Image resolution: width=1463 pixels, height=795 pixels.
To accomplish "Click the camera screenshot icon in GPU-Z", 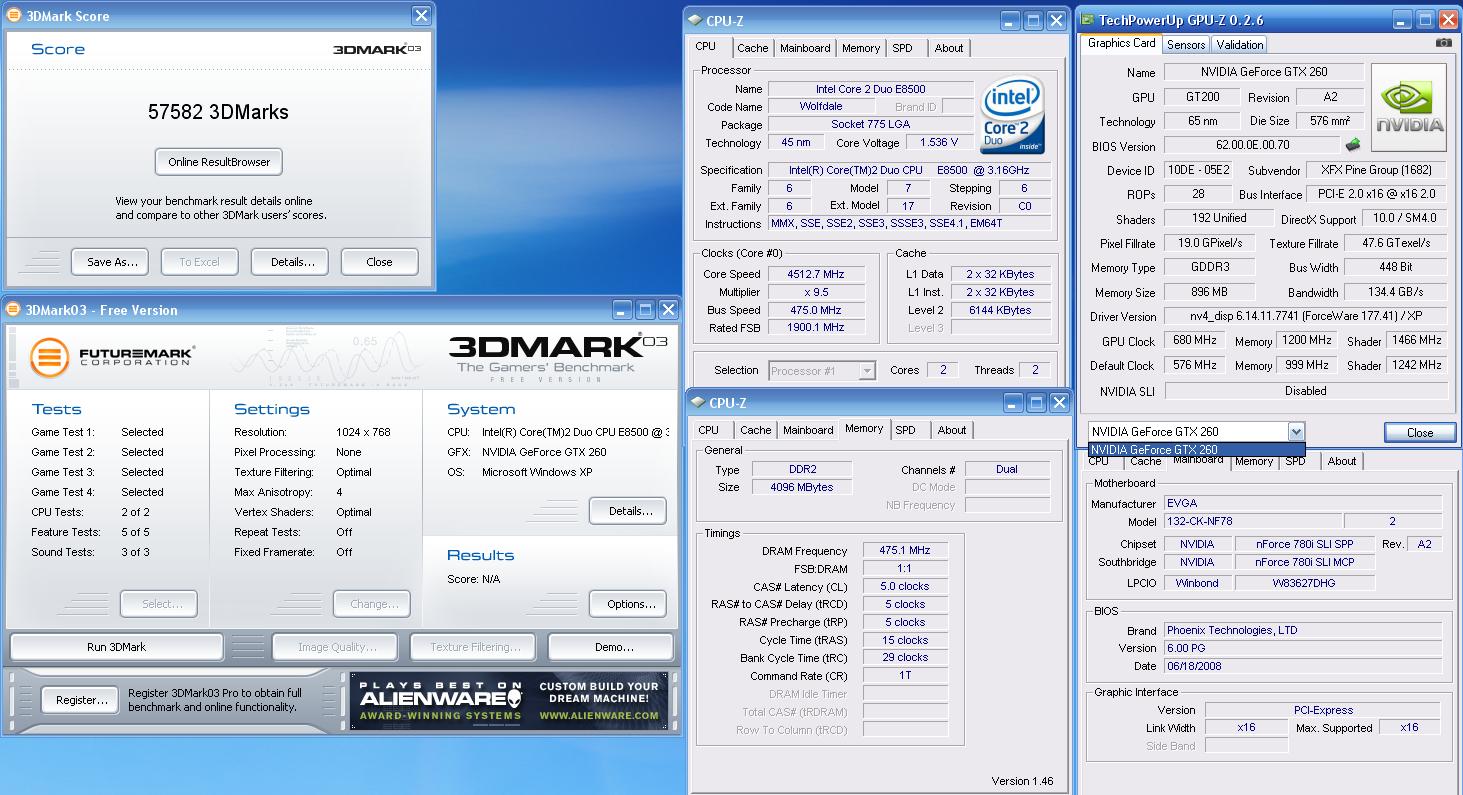I will (1443, 43).
